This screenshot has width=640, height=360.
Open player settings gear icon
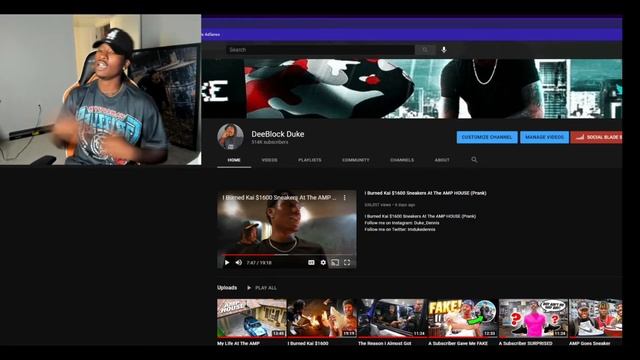[x=323, y=262]
